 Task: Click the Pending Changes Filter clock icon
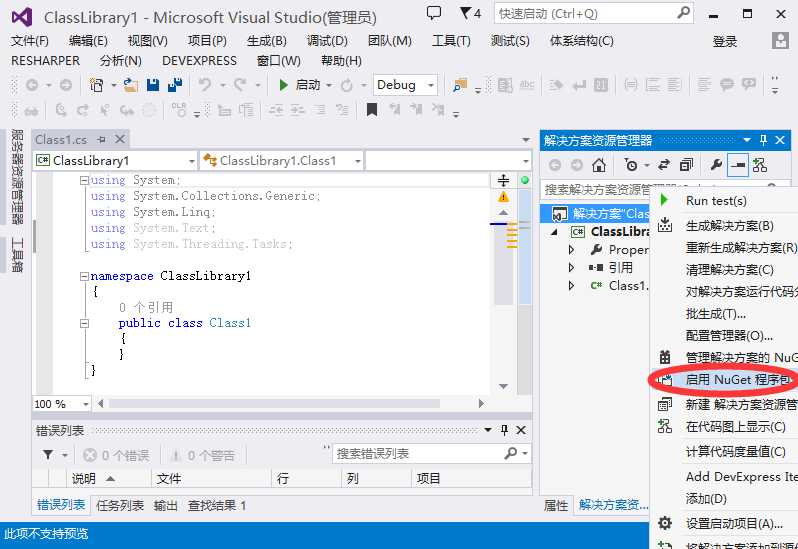(631, 165)
